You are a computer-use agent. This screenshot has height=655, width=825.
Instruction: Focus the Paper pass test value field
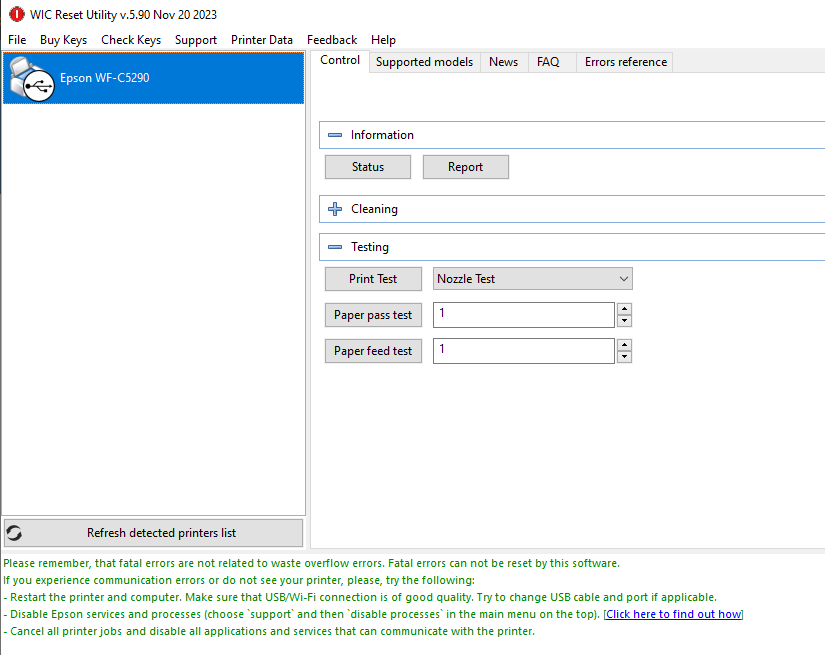(524, 315)
